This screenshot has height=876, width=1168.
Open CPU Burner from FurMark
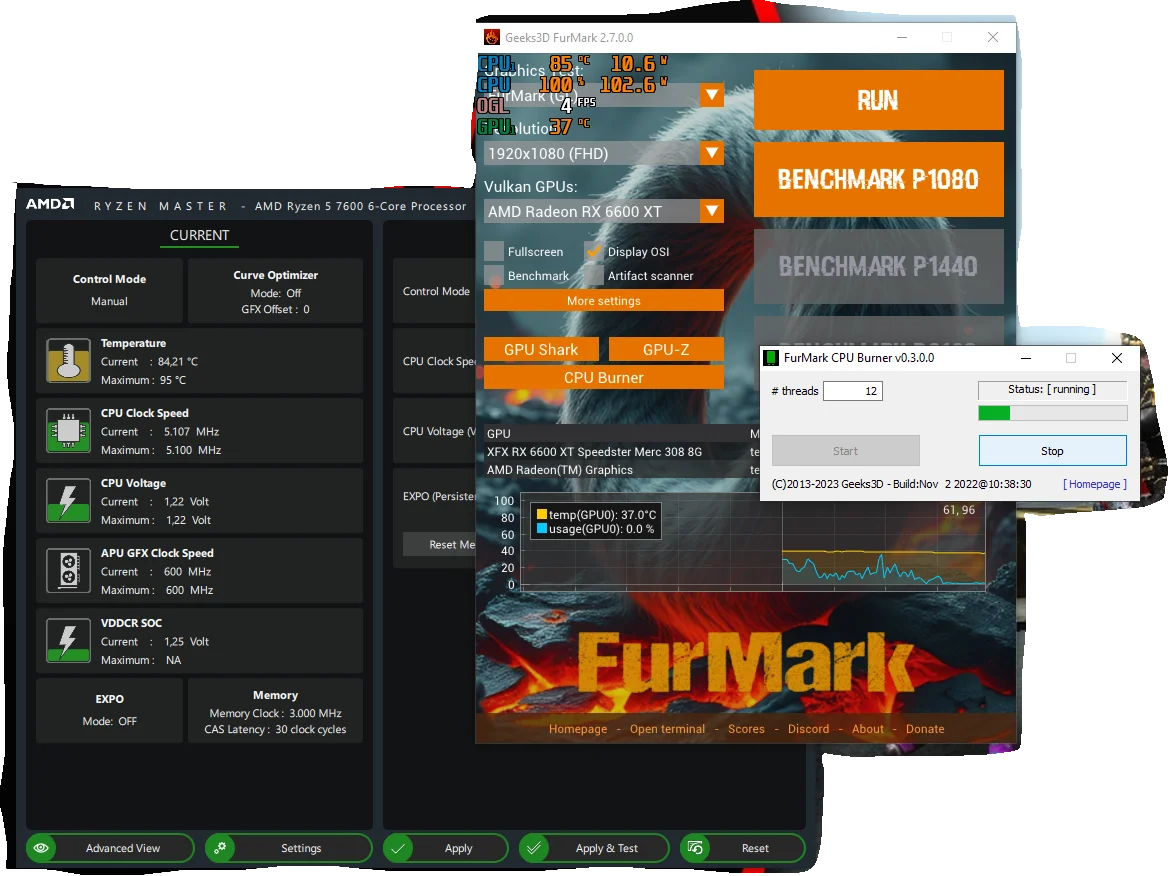pyautogui.click(x=604, y=378)
